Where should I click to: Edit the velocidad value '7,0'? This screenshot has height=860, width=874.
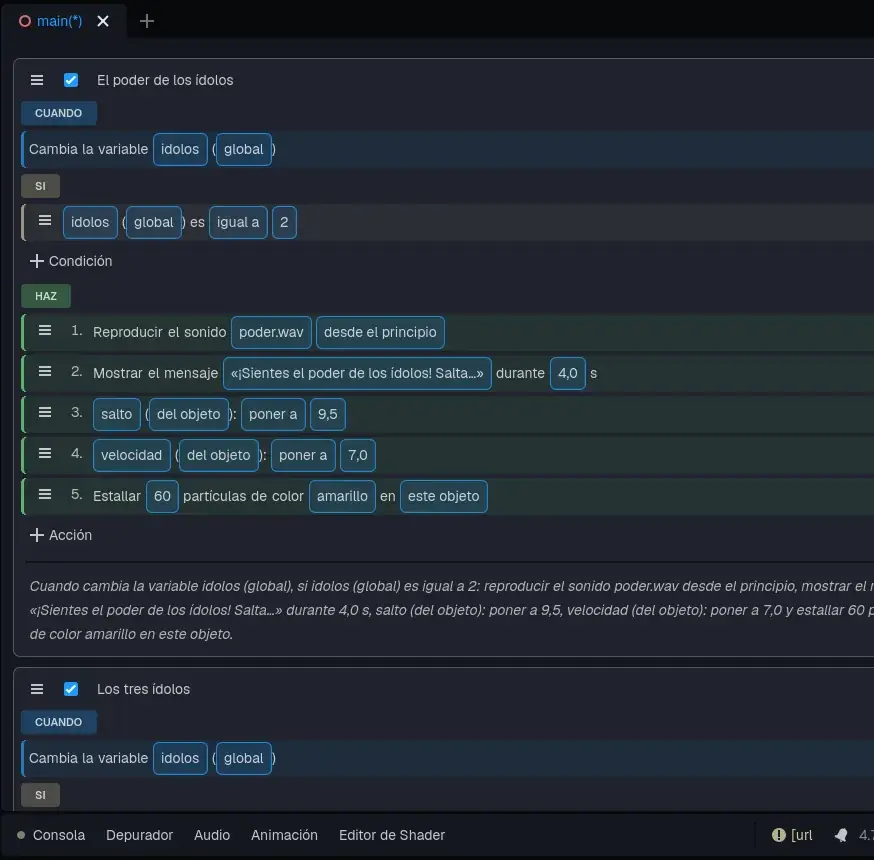(x=358, y=455)
